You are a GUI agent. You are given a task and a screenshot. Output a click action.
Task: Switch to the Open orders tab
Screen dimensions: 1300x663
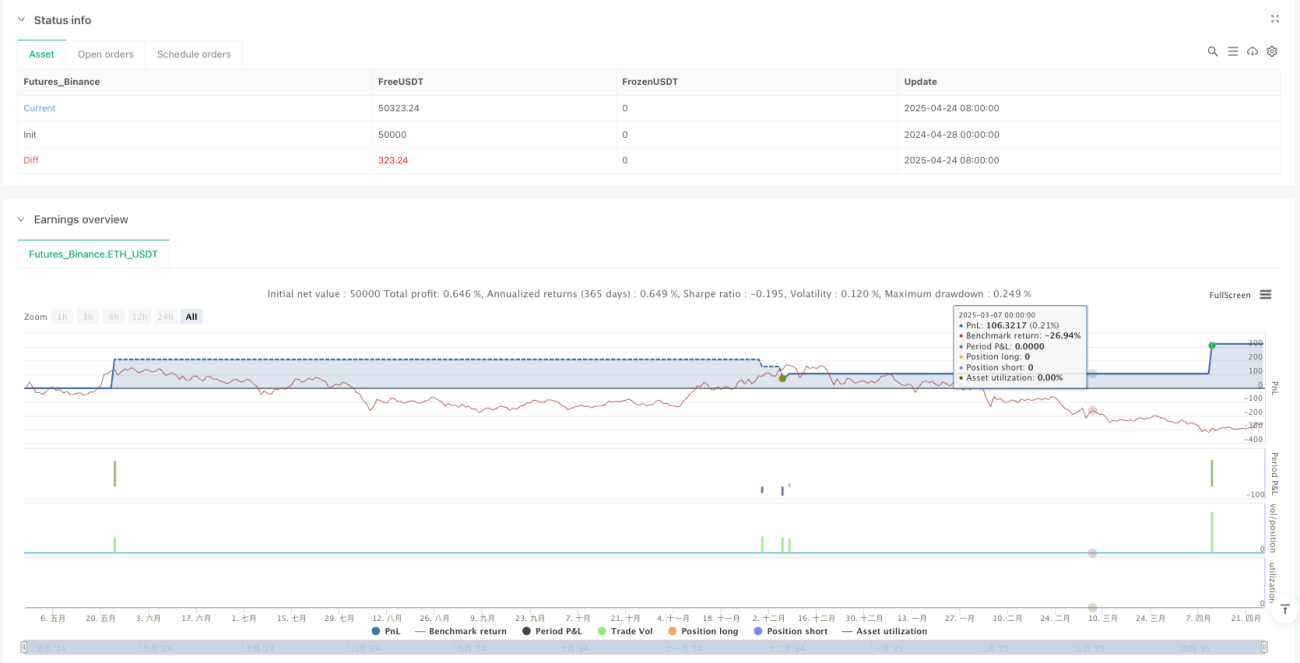pos(106,54)
